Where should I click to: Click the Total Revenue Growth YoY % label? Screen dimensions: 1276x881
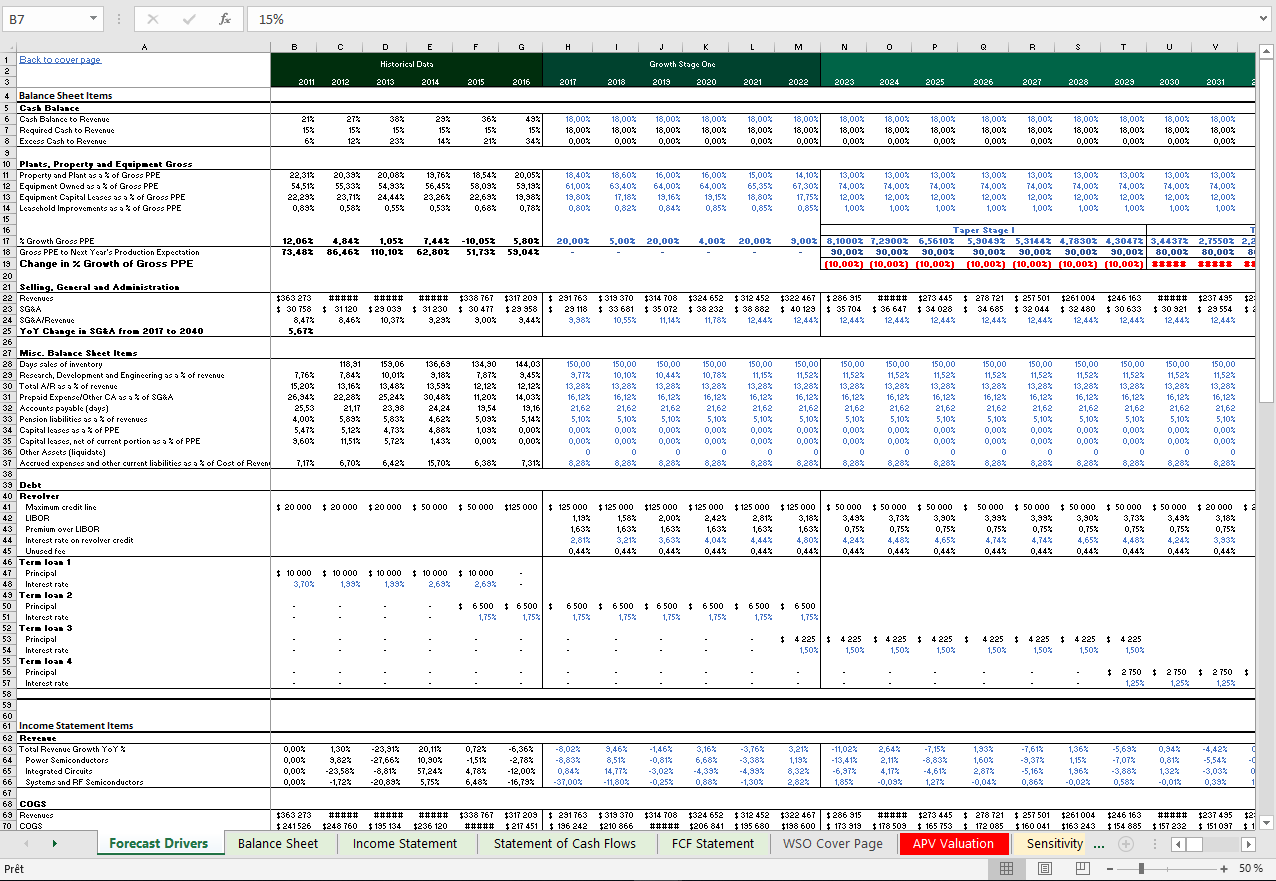72,748
